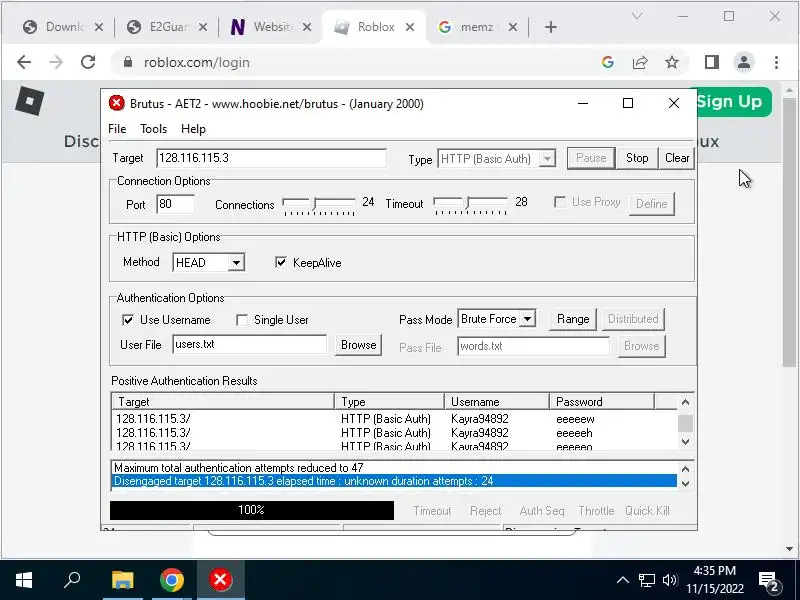The height and width of the screenshot is (600, 800).
Task: Close the Download tab
Action: [x=99, y=27]
